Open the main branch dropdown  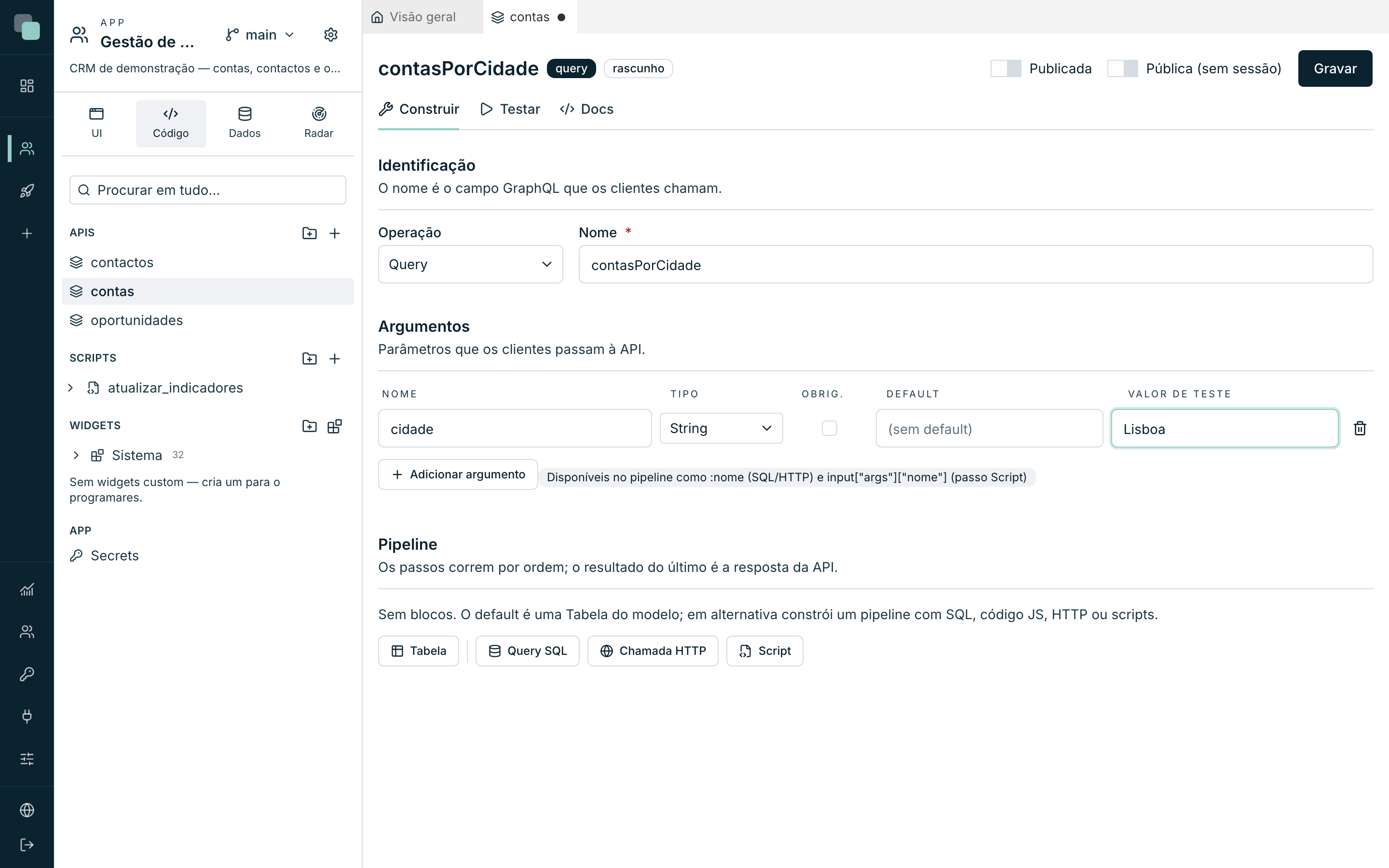point(260,35)
